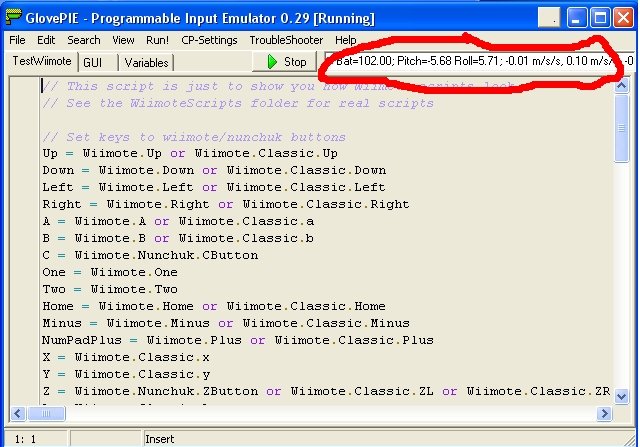
Task: Open the Help menu
Action: click(x=346, y=40)
